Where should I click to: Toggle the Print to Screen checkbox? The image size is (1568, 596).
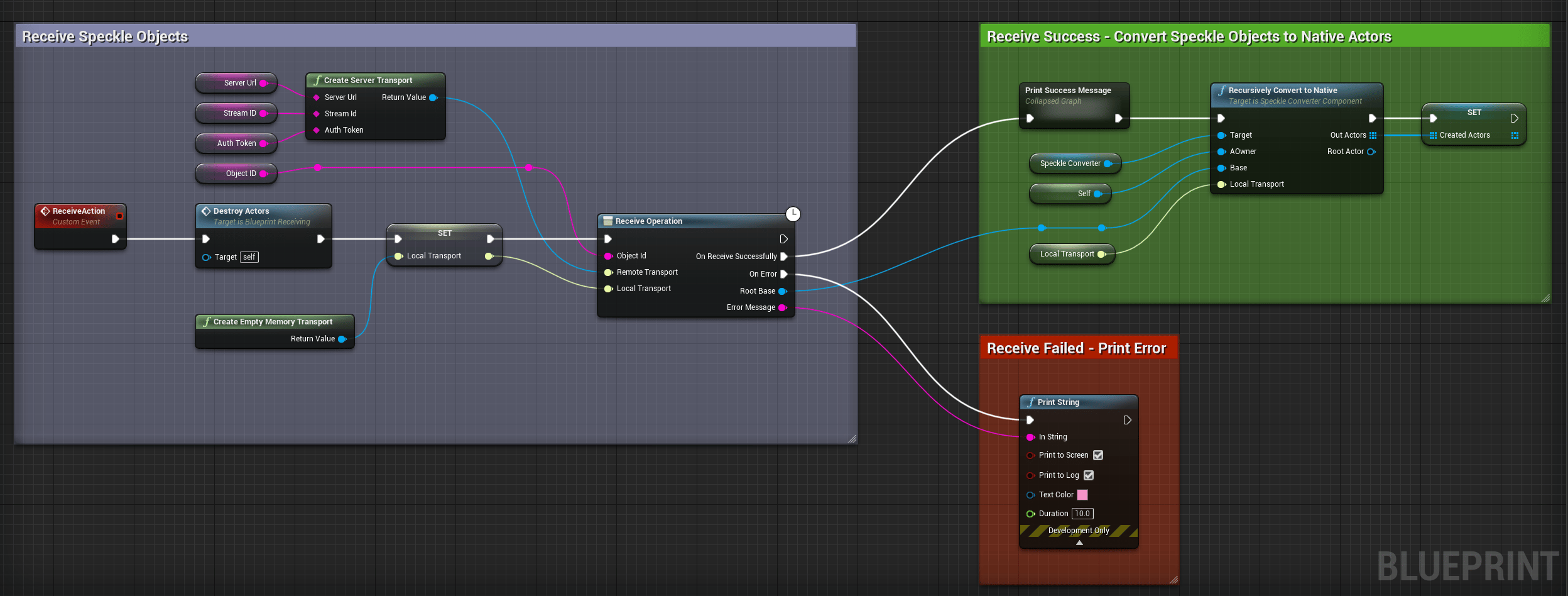[1098, 455]
